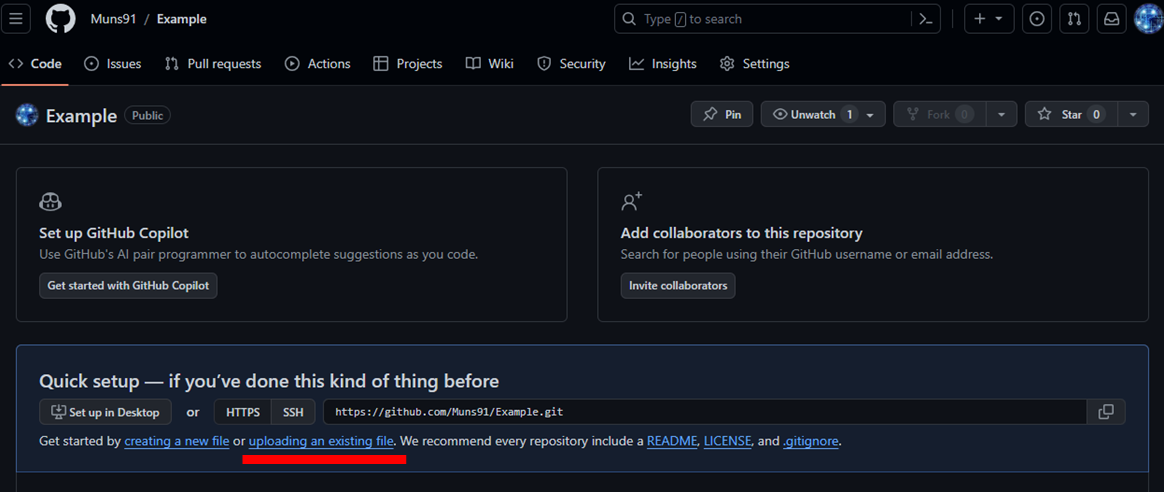1164x492 pixels.
Task: Open repository Settings tab
Action: click(x=755, y=64)
